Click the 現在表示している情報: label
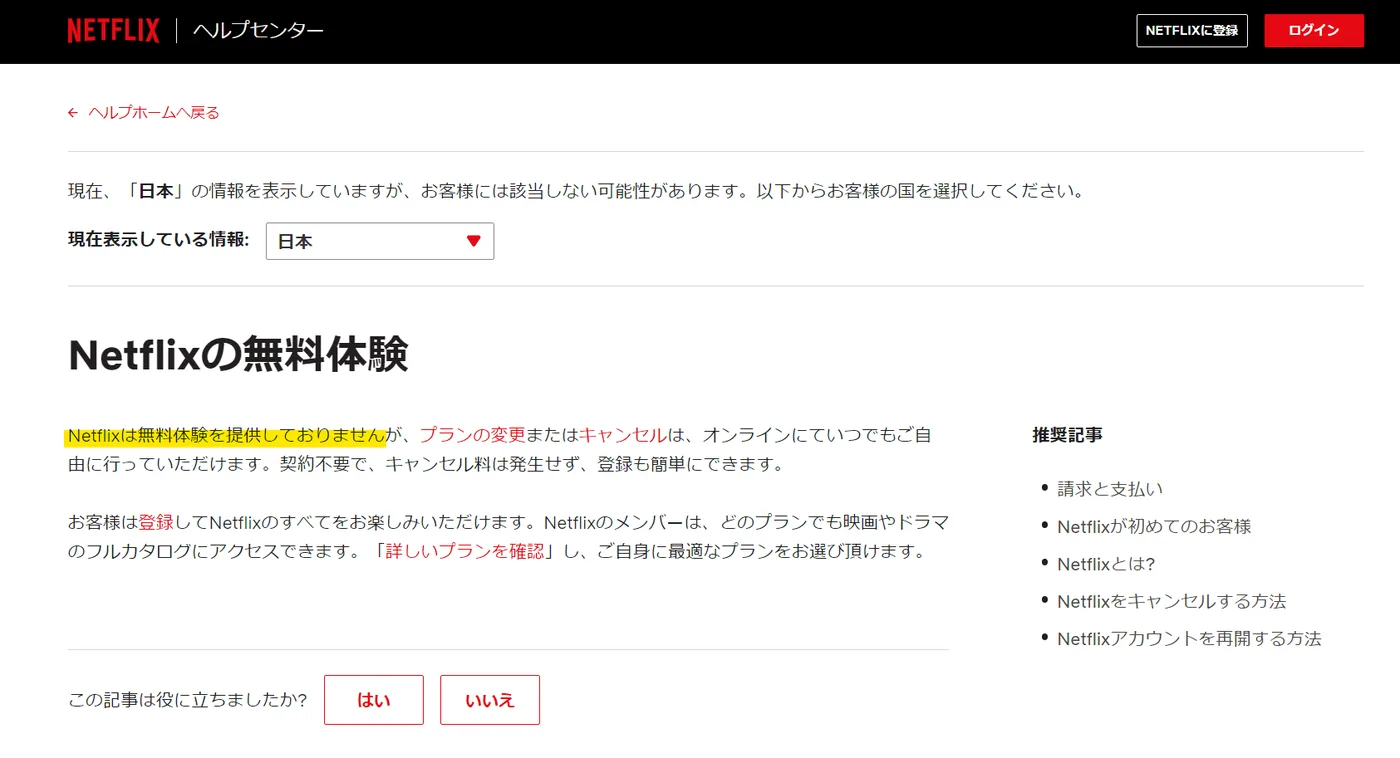The image size is (1400, 758). coord(159,240)
